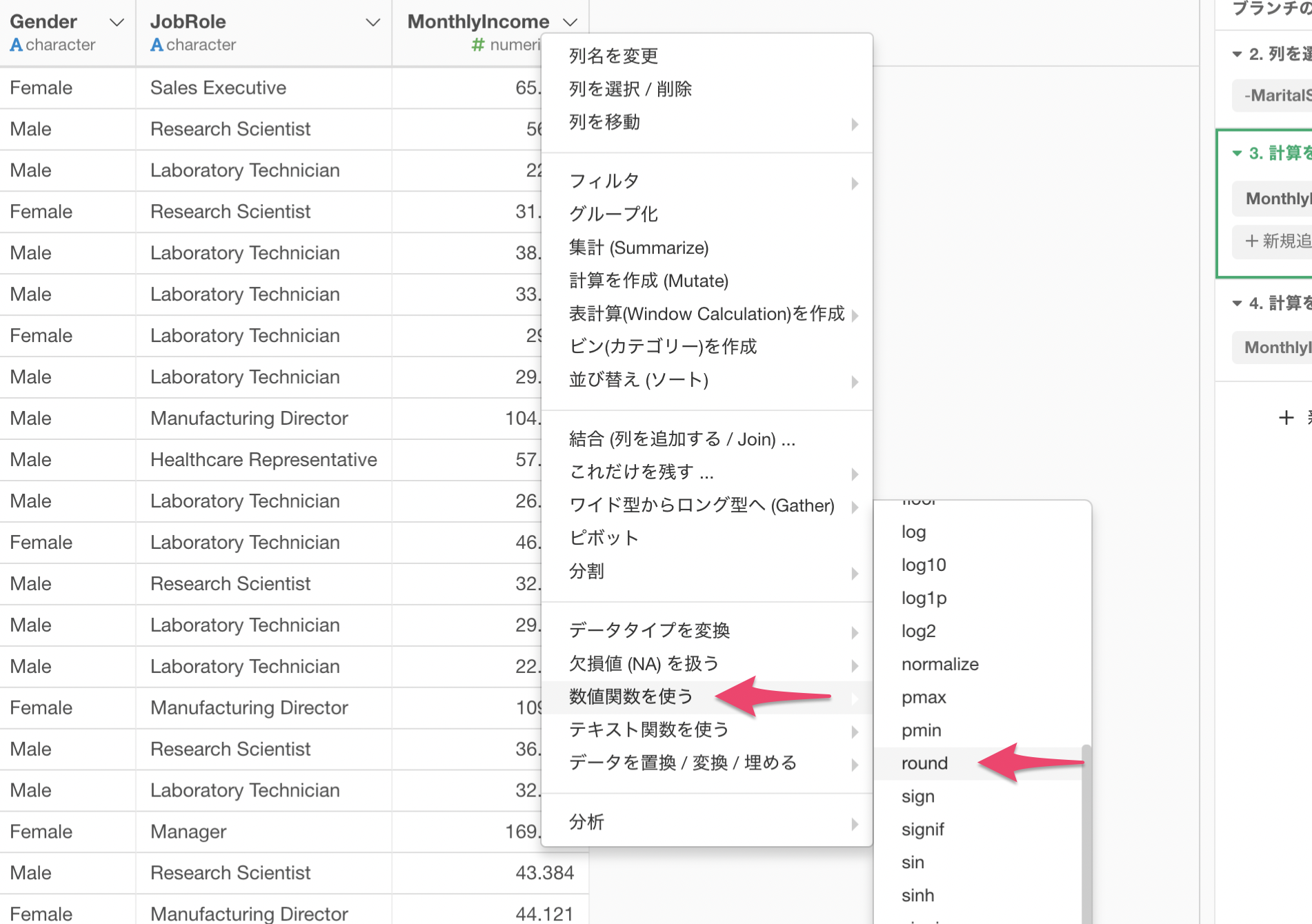Click the Gender column header name
Screen dimensions: 1312x924
click(x=43, y=22)
